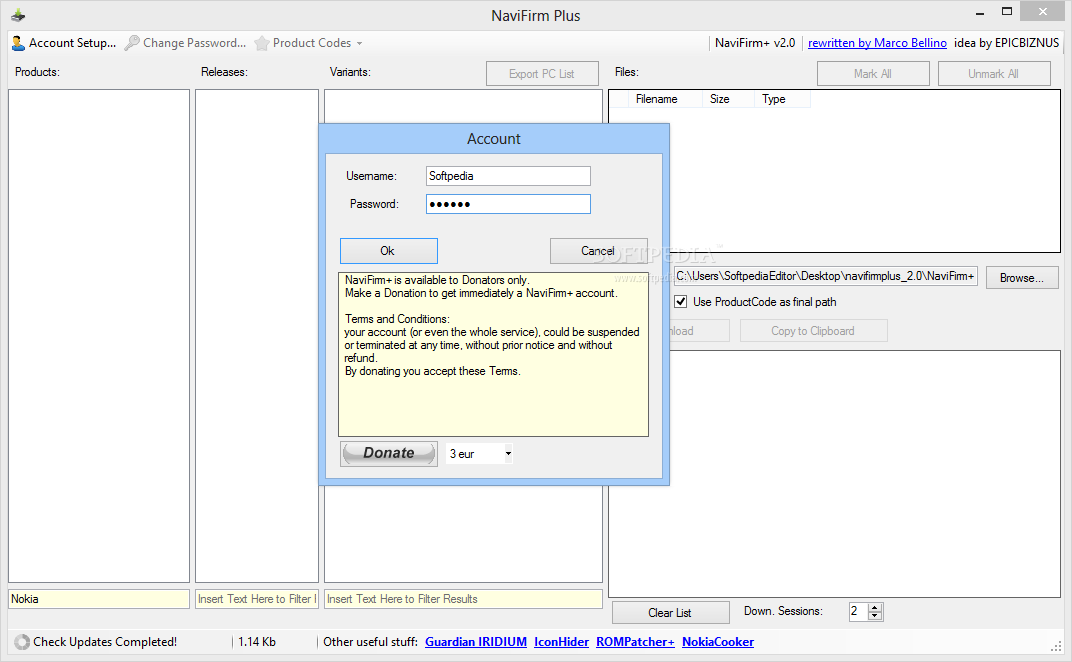1072x662 pixels.
Task: Click the Releases filter text field
Action: click(x=257, y=599)
